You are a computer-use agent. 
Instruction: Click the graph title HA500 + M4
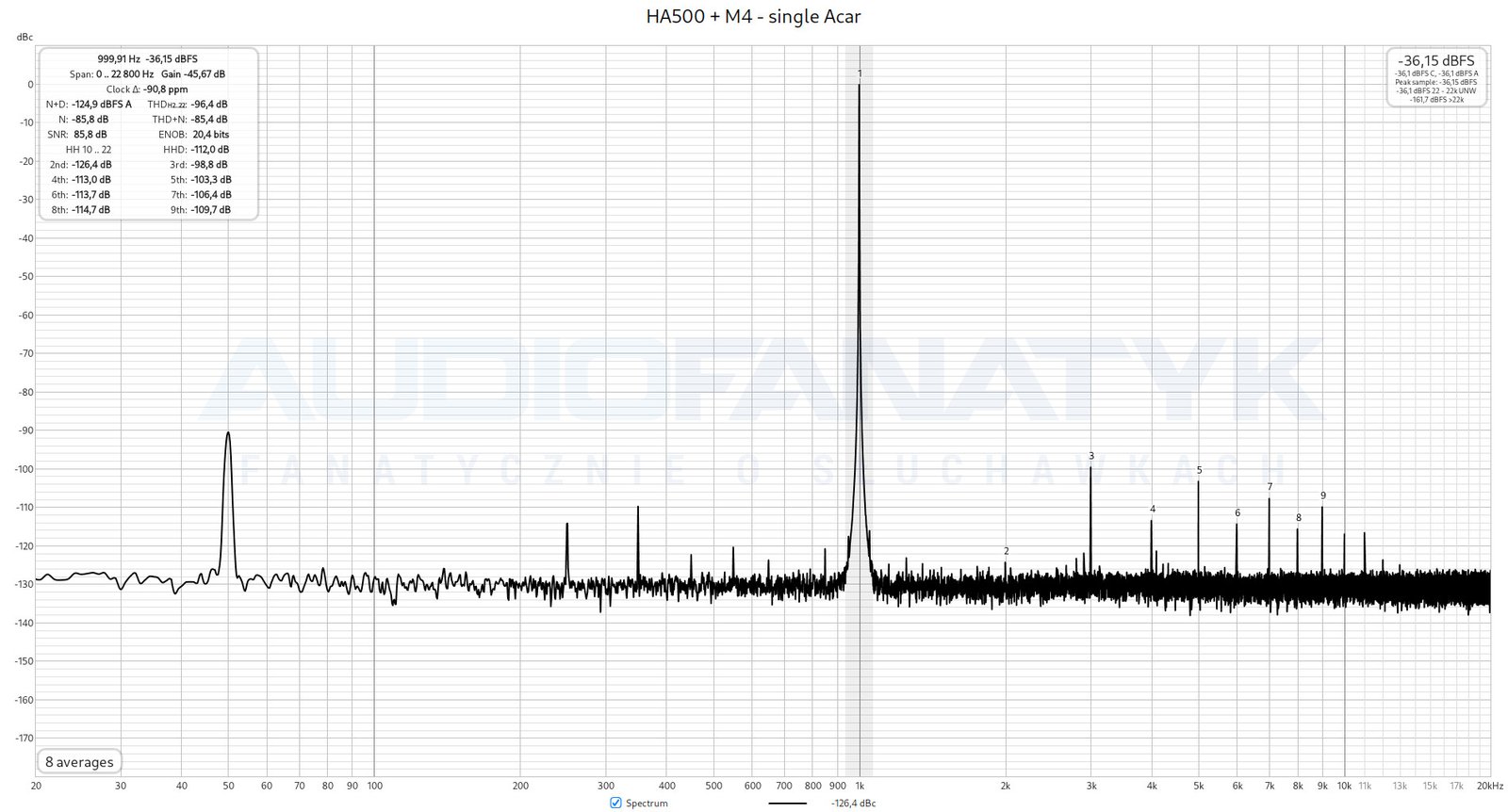753,16
